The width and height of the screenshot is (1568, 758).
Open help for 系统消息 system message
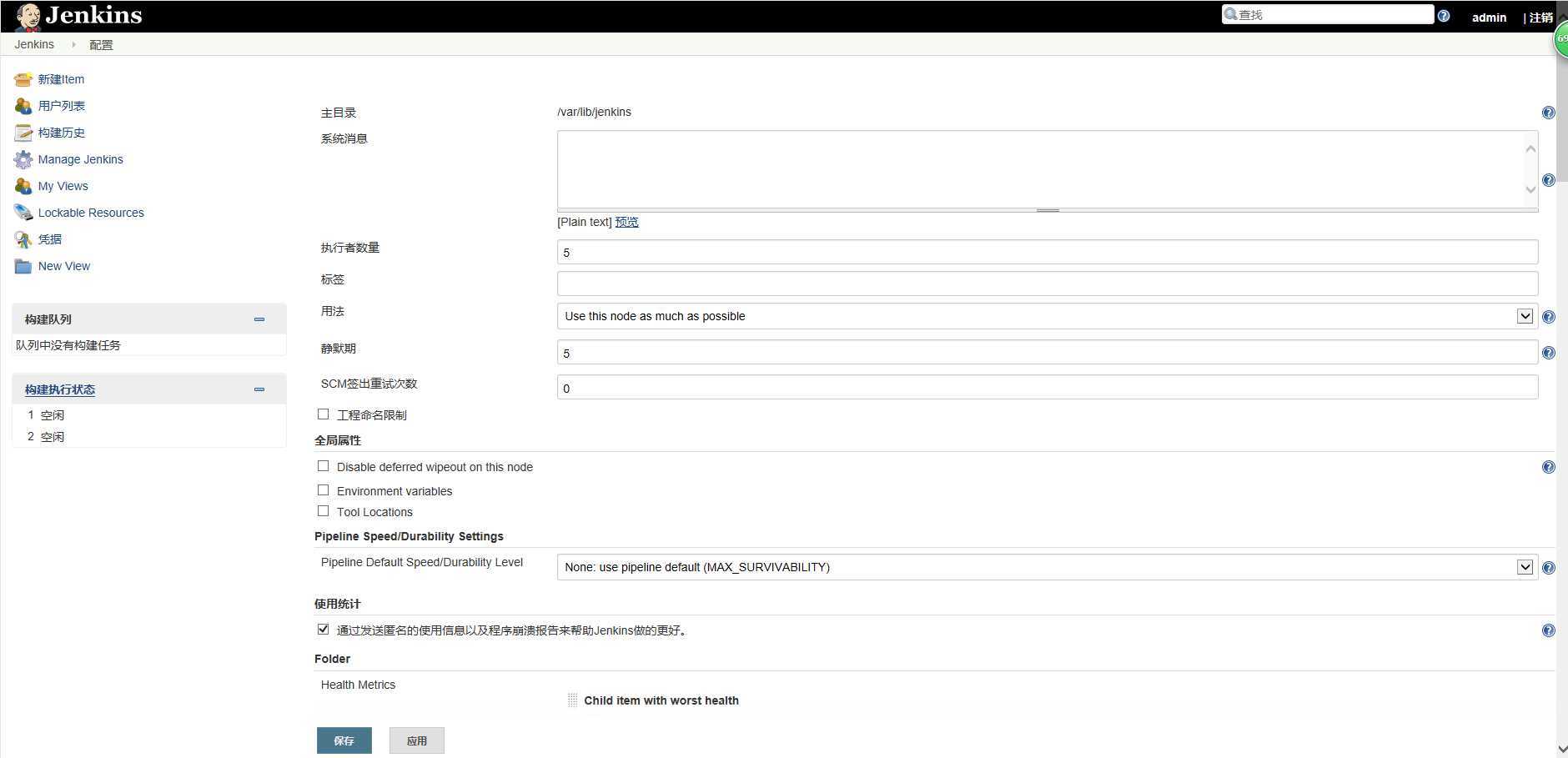pyautogui.click(x=1548, y=180)
